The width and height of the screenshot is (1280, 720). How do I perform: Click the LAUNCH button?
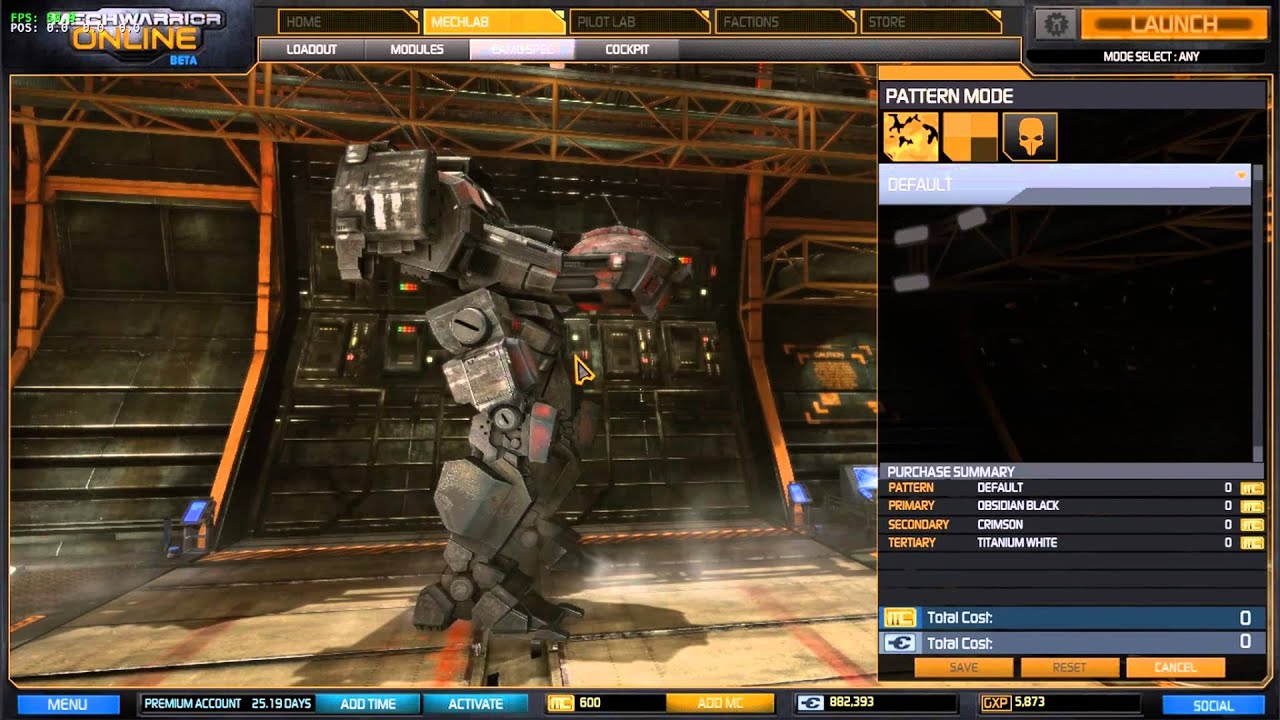(1174, 25)
